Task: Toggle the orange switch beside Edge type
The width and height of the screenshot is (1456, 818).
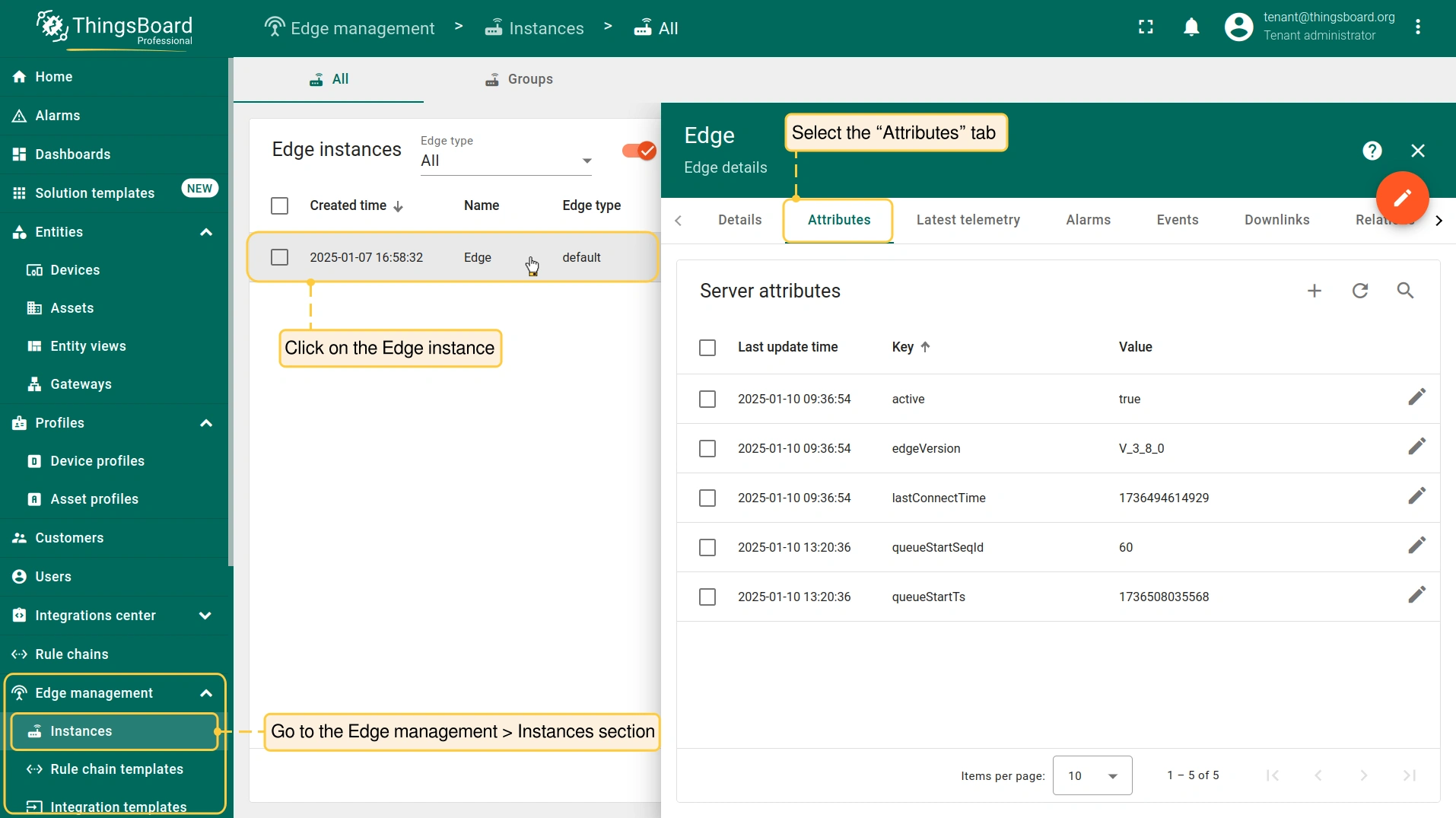Action: click(x=638, y=151)
